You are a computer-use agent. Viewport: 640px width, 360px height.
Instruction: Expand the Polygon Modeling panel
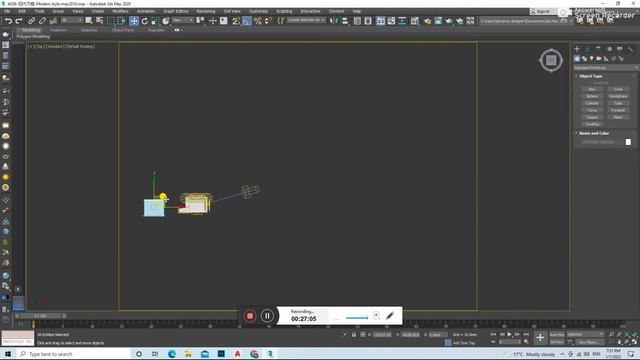point(33,37)
